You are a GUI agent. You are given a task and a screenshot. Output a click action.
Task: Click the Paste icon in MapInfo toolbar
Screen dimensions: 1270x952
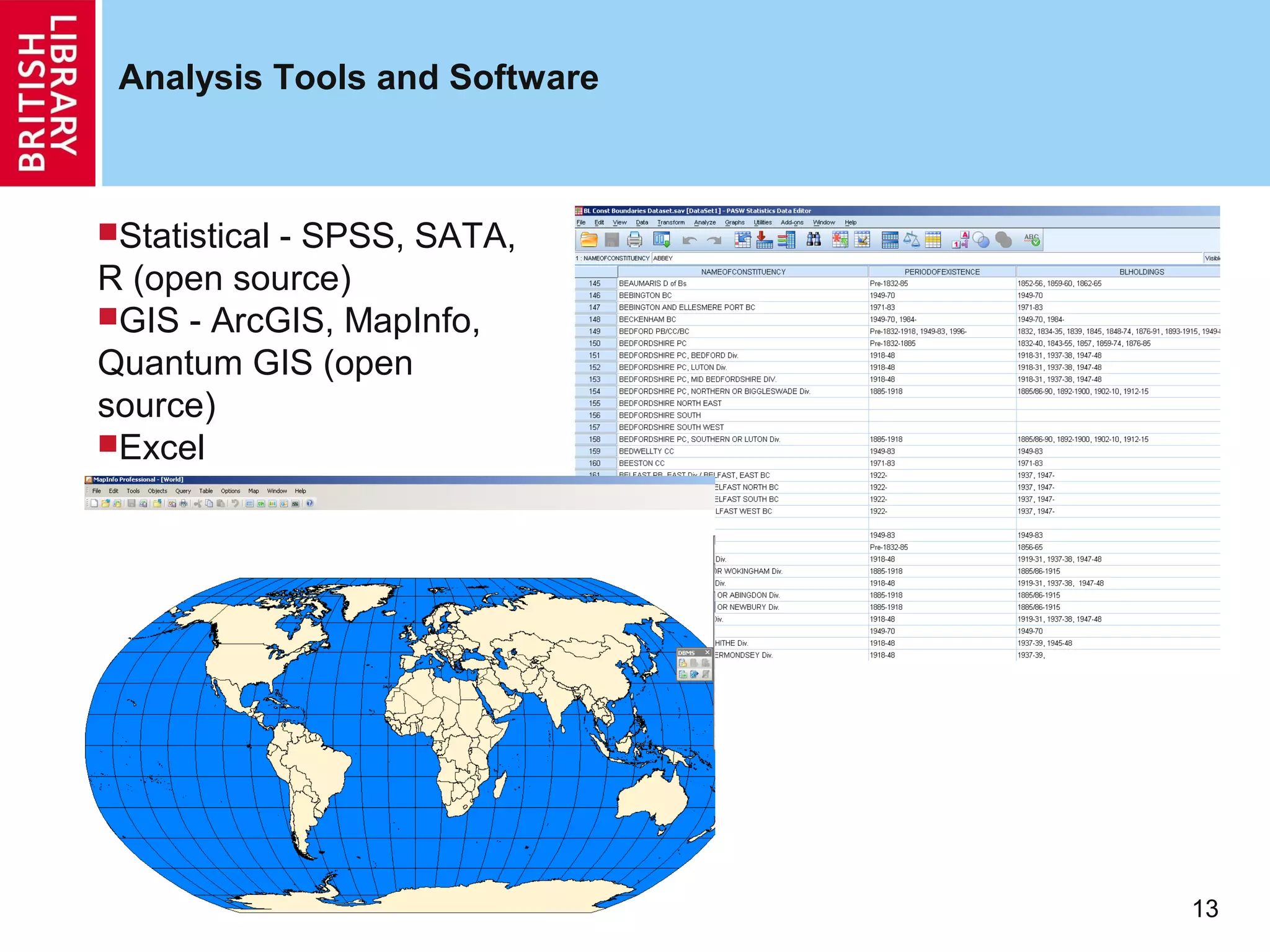(221, 503)
